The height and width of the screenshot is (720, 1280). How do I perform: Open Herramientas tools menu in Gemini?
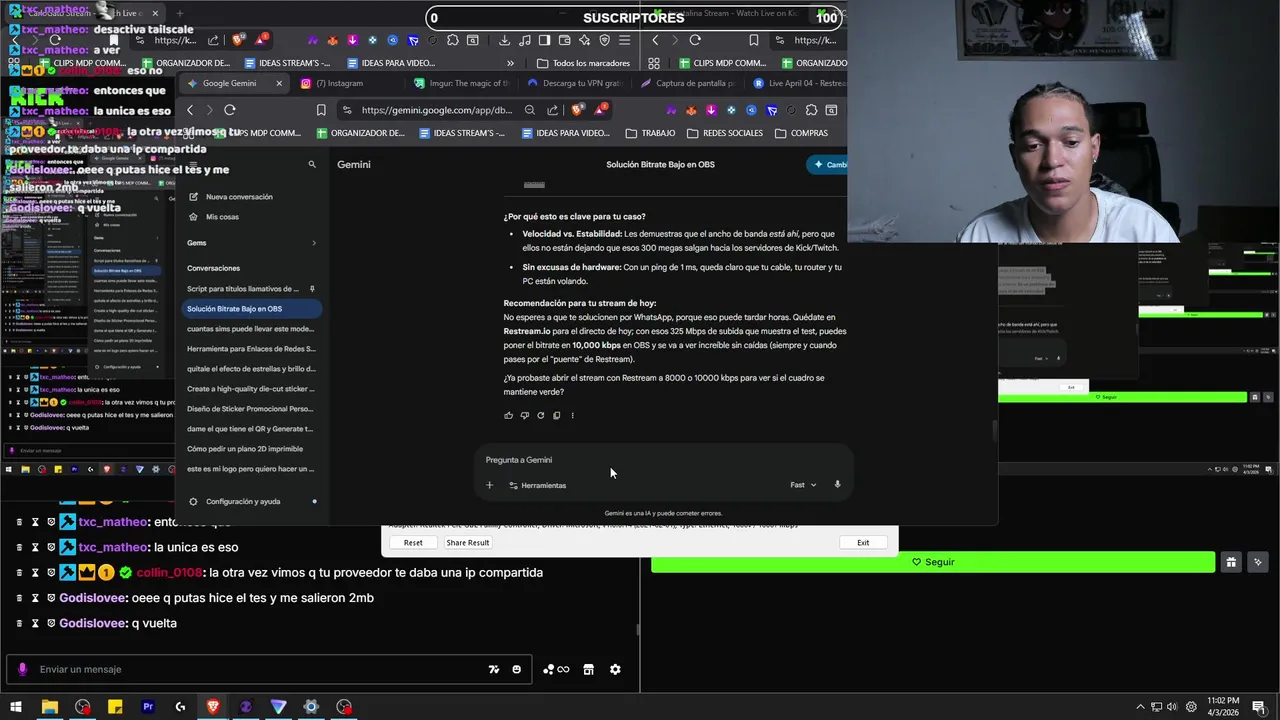click(538, 485)
